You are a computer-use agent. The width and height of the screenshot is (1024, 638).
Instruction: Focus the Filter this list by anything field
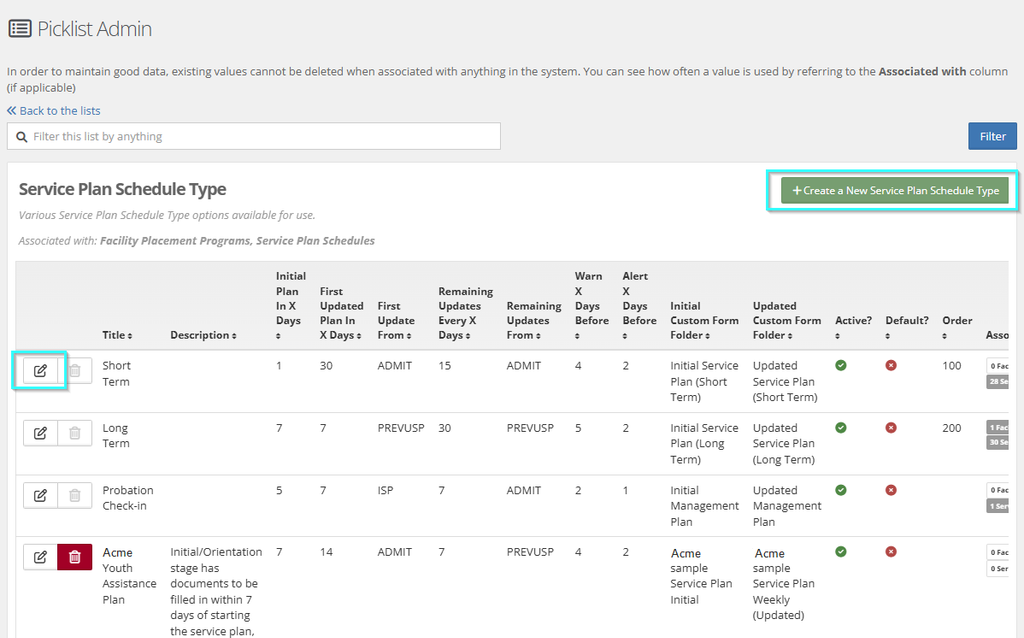point(254,136)
